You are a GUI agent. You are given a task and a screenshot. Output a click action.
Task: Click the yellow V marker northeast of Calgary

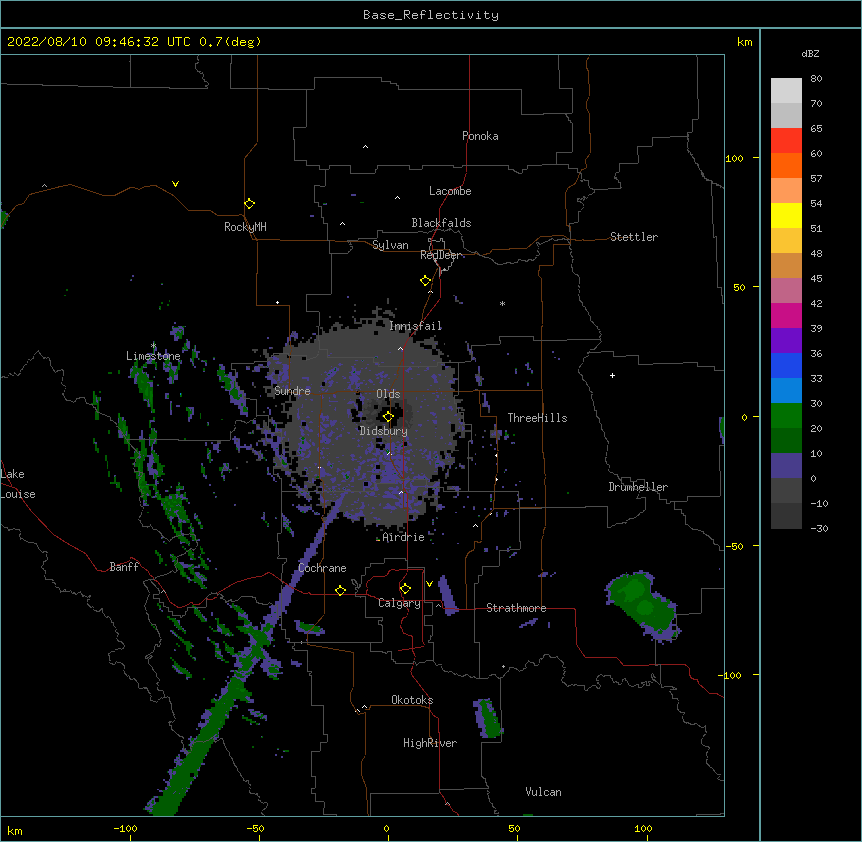point(429,584)
